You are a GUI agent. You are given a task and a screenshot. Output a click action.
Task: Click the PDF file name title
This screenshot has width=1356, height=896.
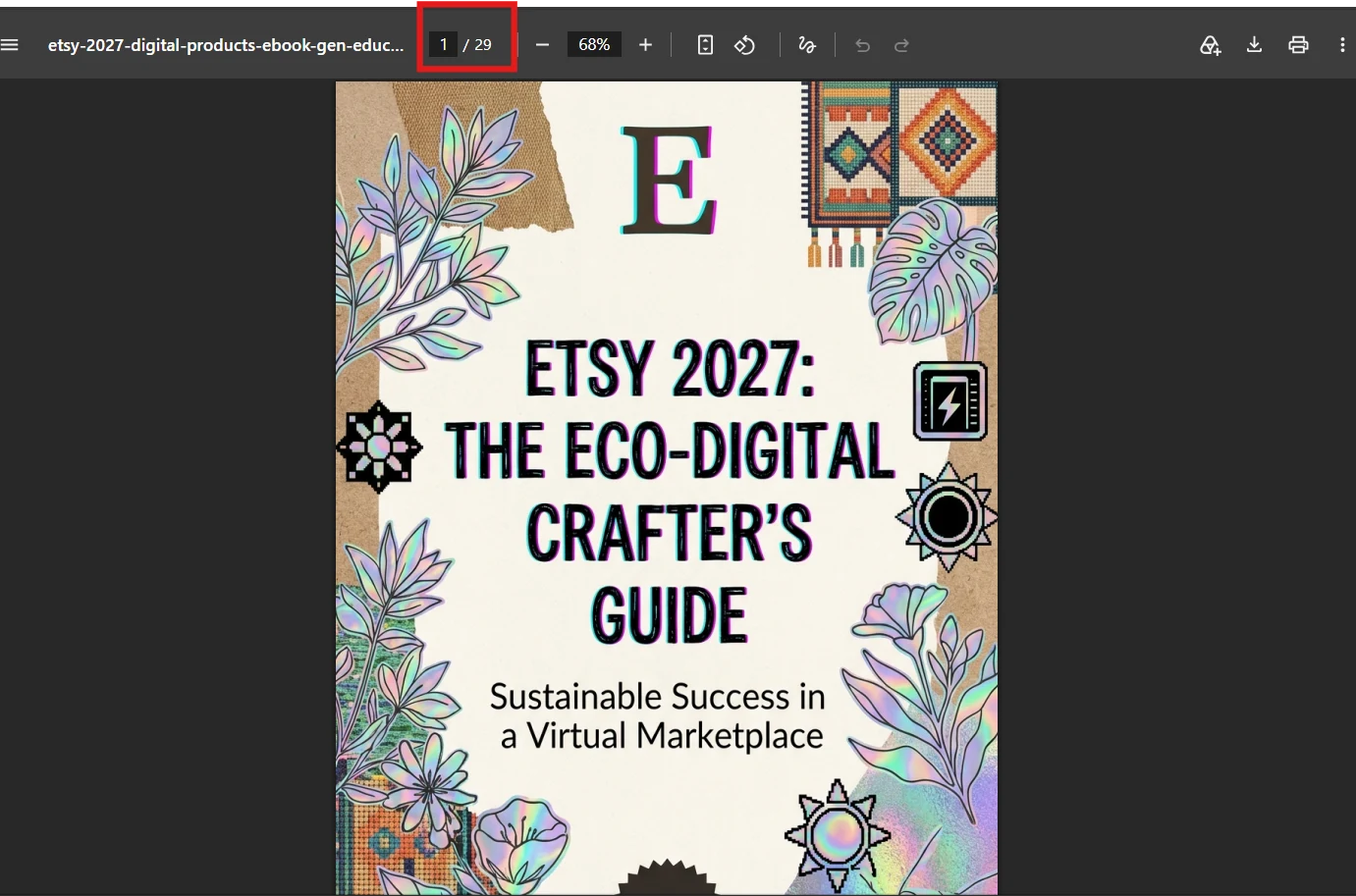(x=226, y=45)
